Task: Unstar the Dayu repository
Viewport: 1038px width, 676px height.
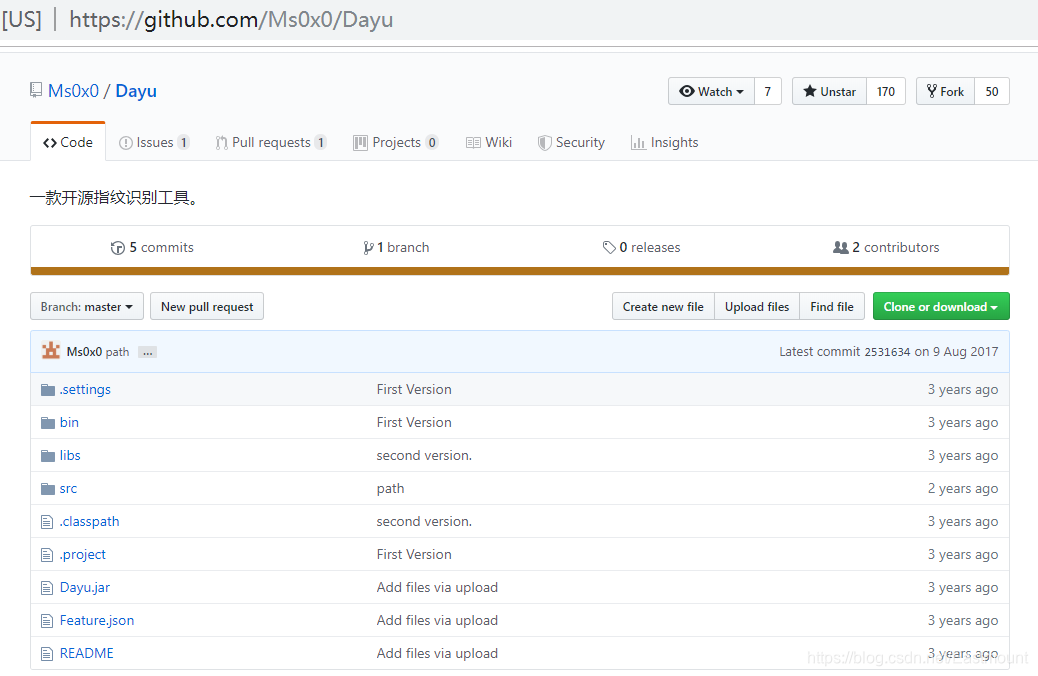Action: point(829,91)
